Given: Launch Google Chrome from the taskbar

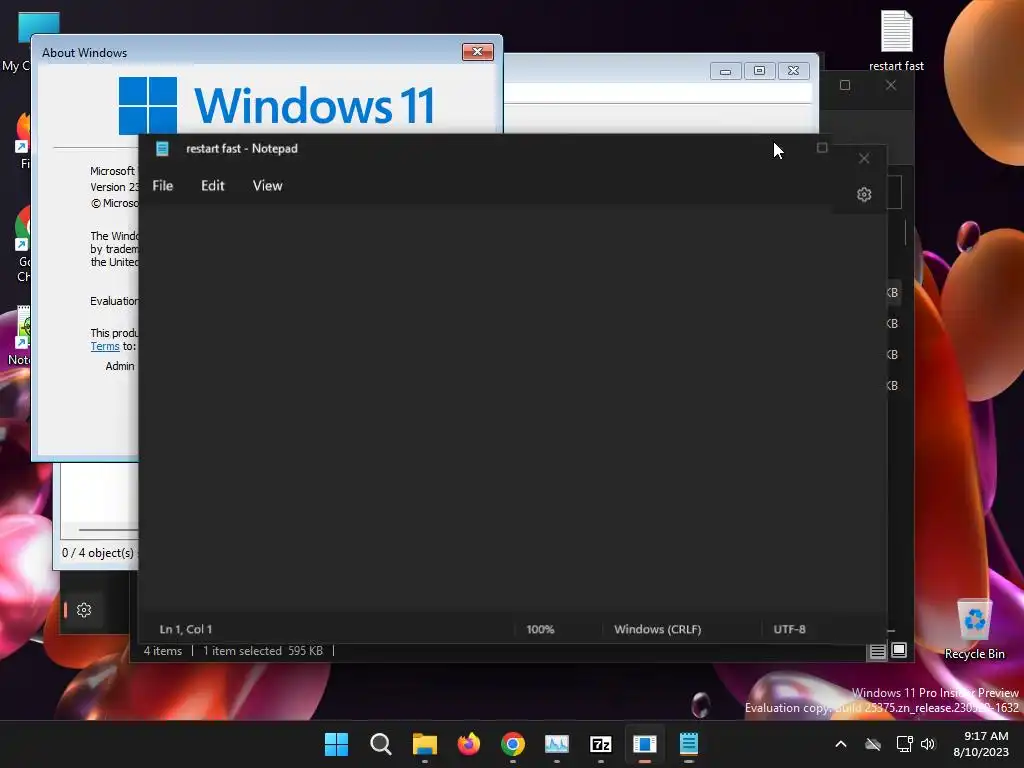Looking at the screenshot, I should (513, 744).
